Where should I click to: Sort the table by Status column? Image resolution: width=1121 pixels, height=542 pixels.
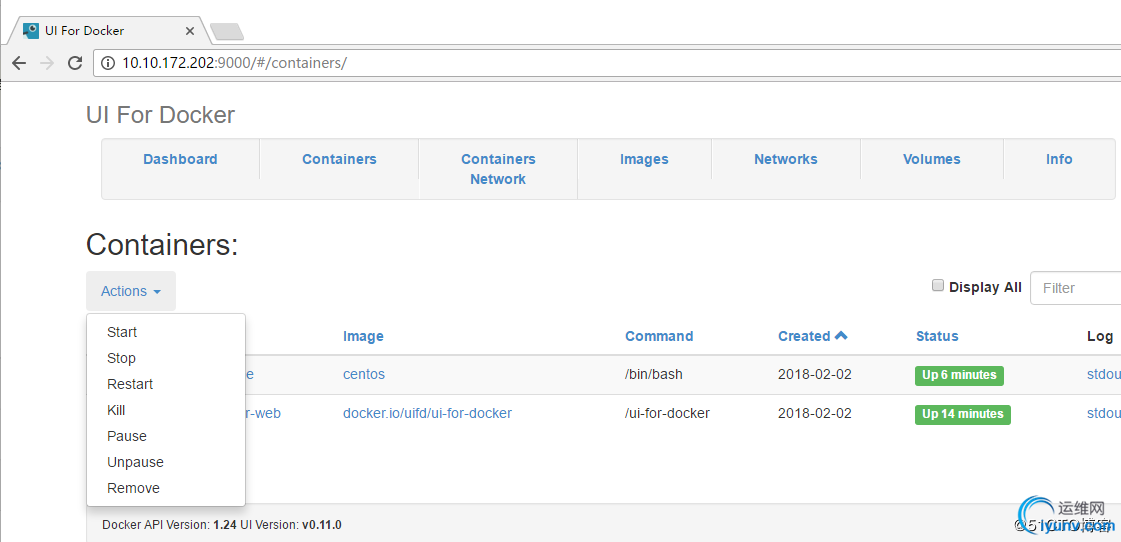(937, 336)
